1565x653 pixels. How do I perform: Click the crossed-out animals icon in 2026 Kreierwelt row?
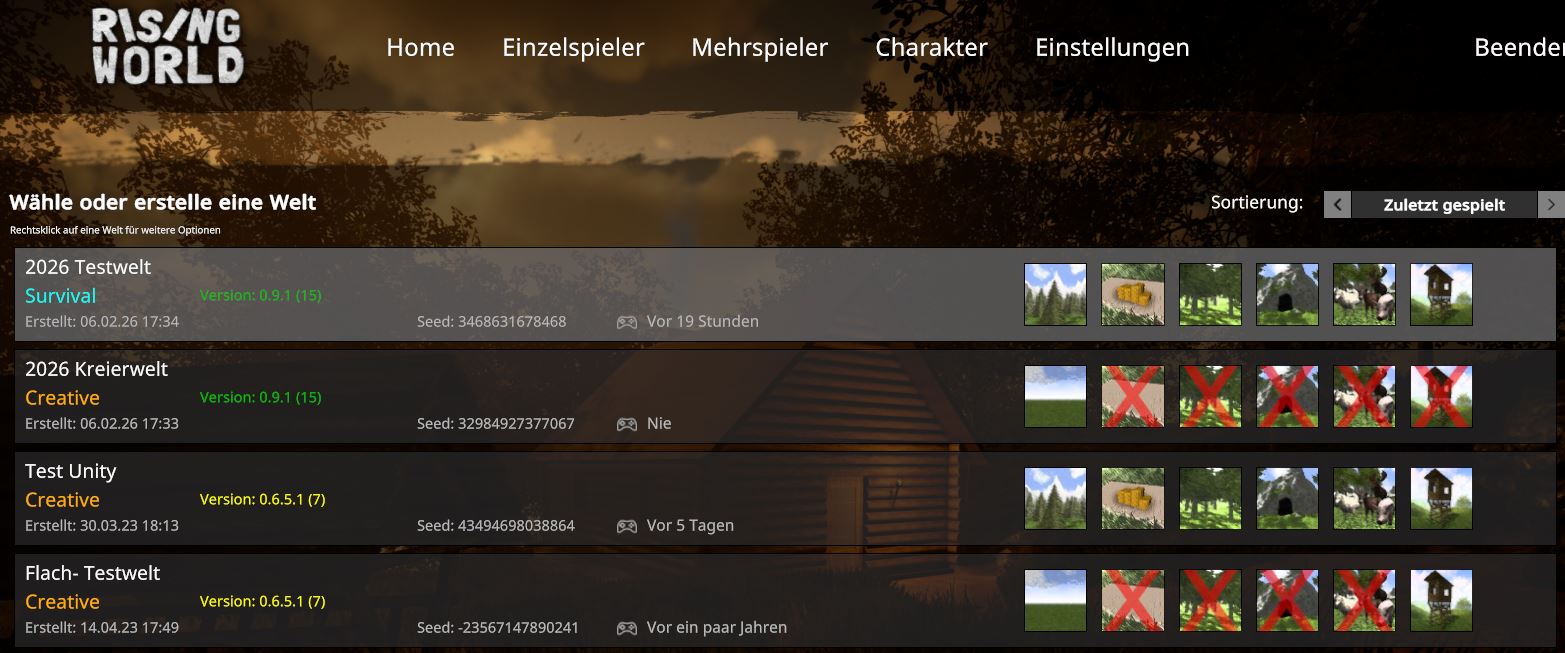(1365, 396)
